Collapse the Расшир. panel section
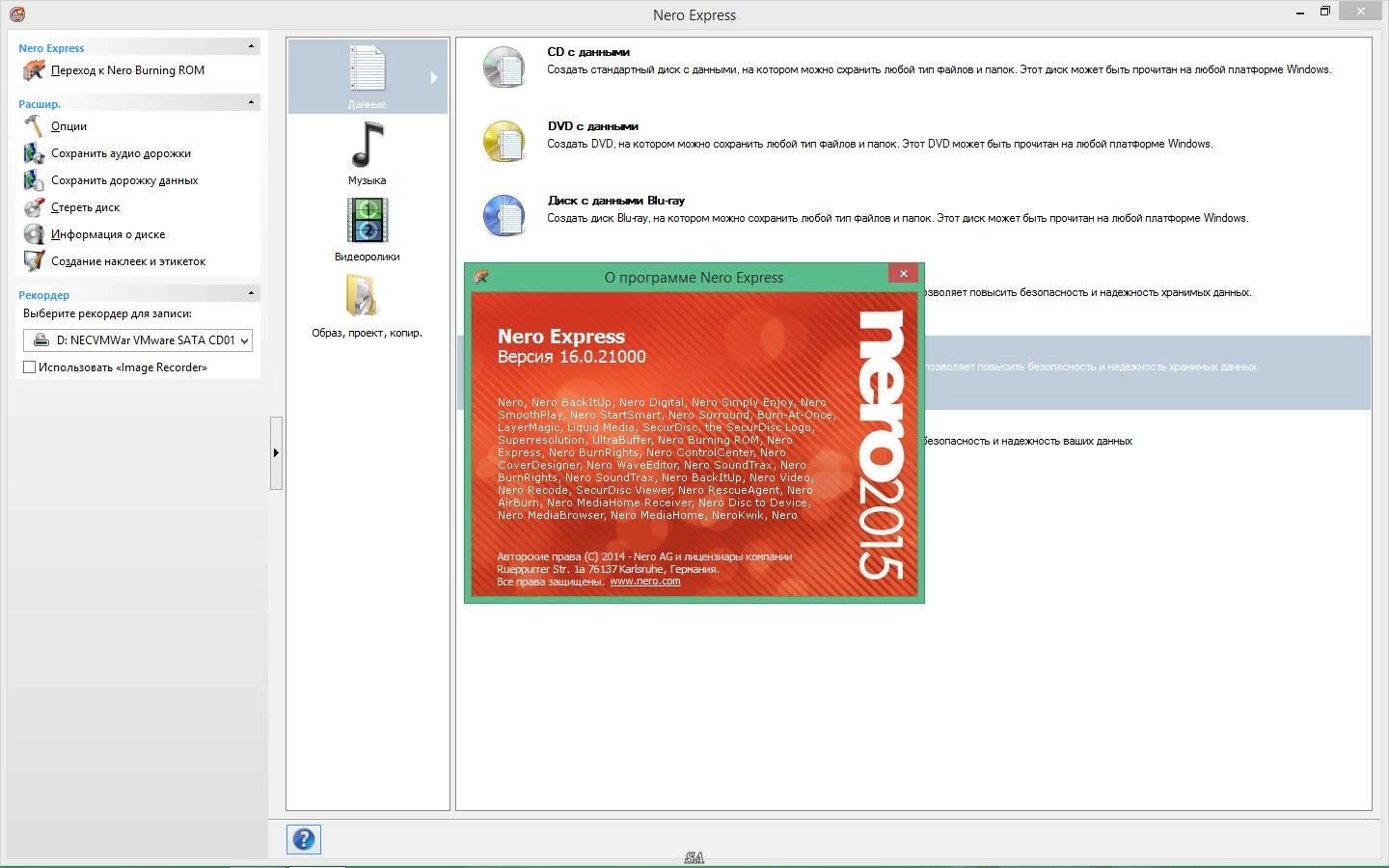 (x=251, y=102)
